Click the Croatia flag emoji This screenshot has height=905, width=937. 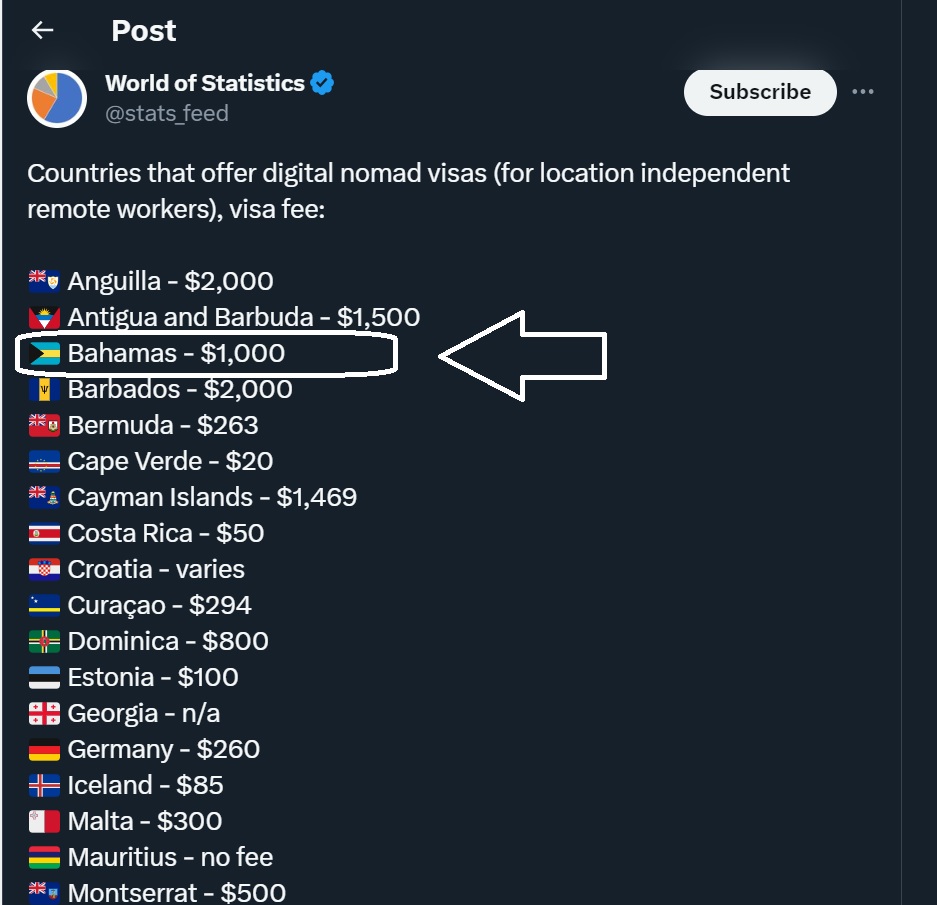[x=44, y=570]
